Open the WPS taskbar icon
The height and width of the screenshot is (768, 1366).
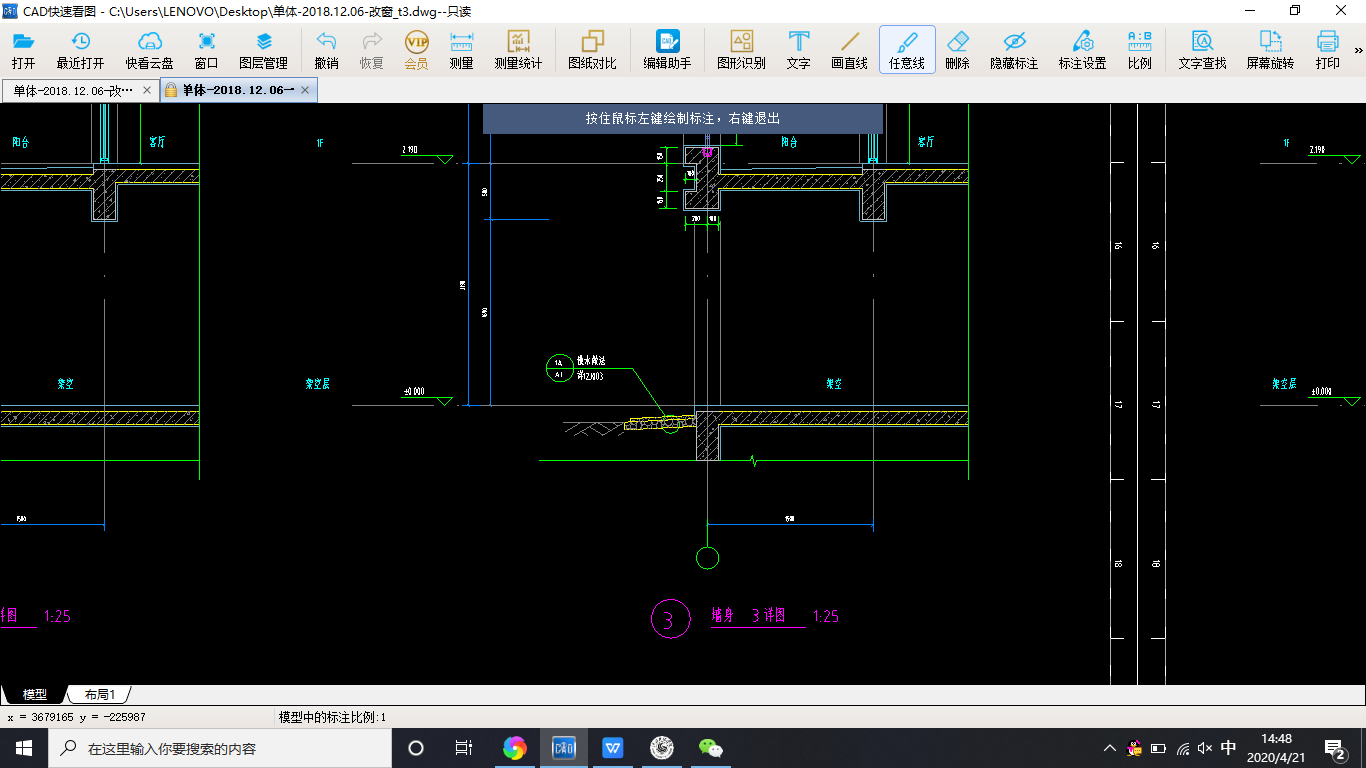point(613,747)
